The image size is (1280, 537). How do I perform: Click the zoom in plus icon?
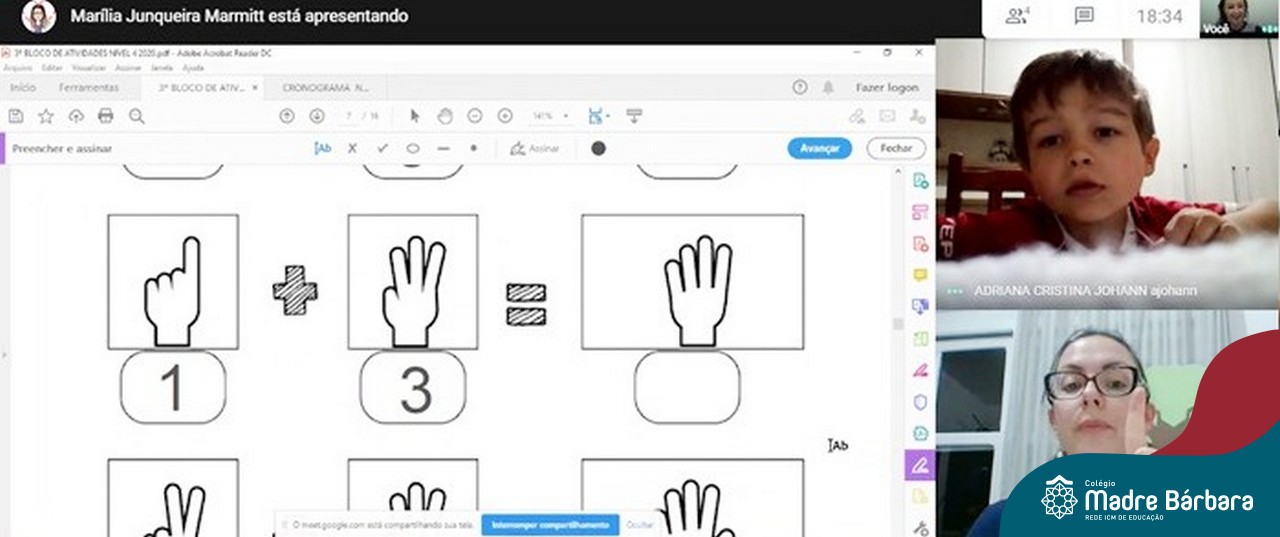click(x=505, y=116)
